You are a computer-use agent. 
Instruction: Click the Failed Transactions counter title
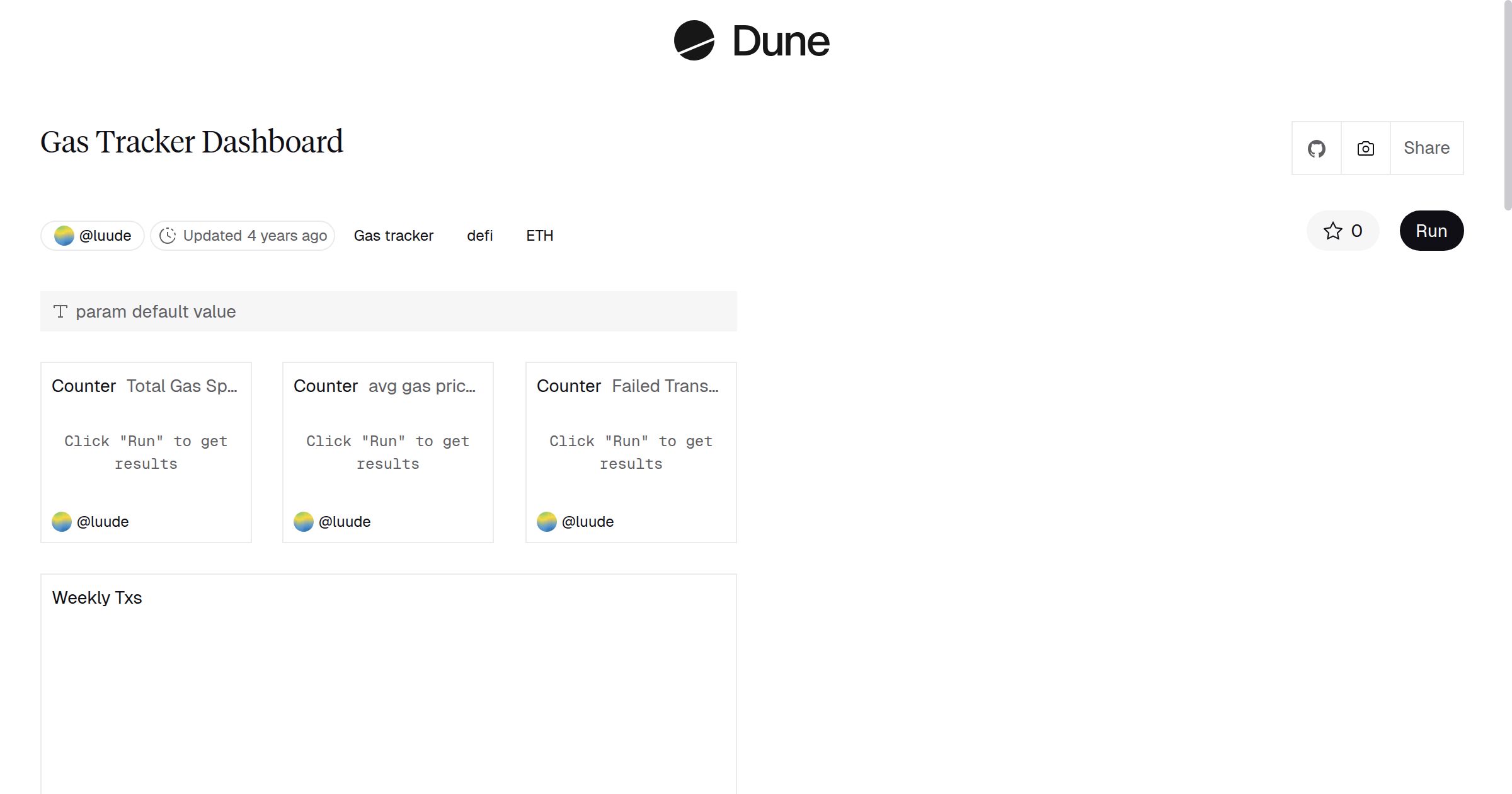point(666,386)
